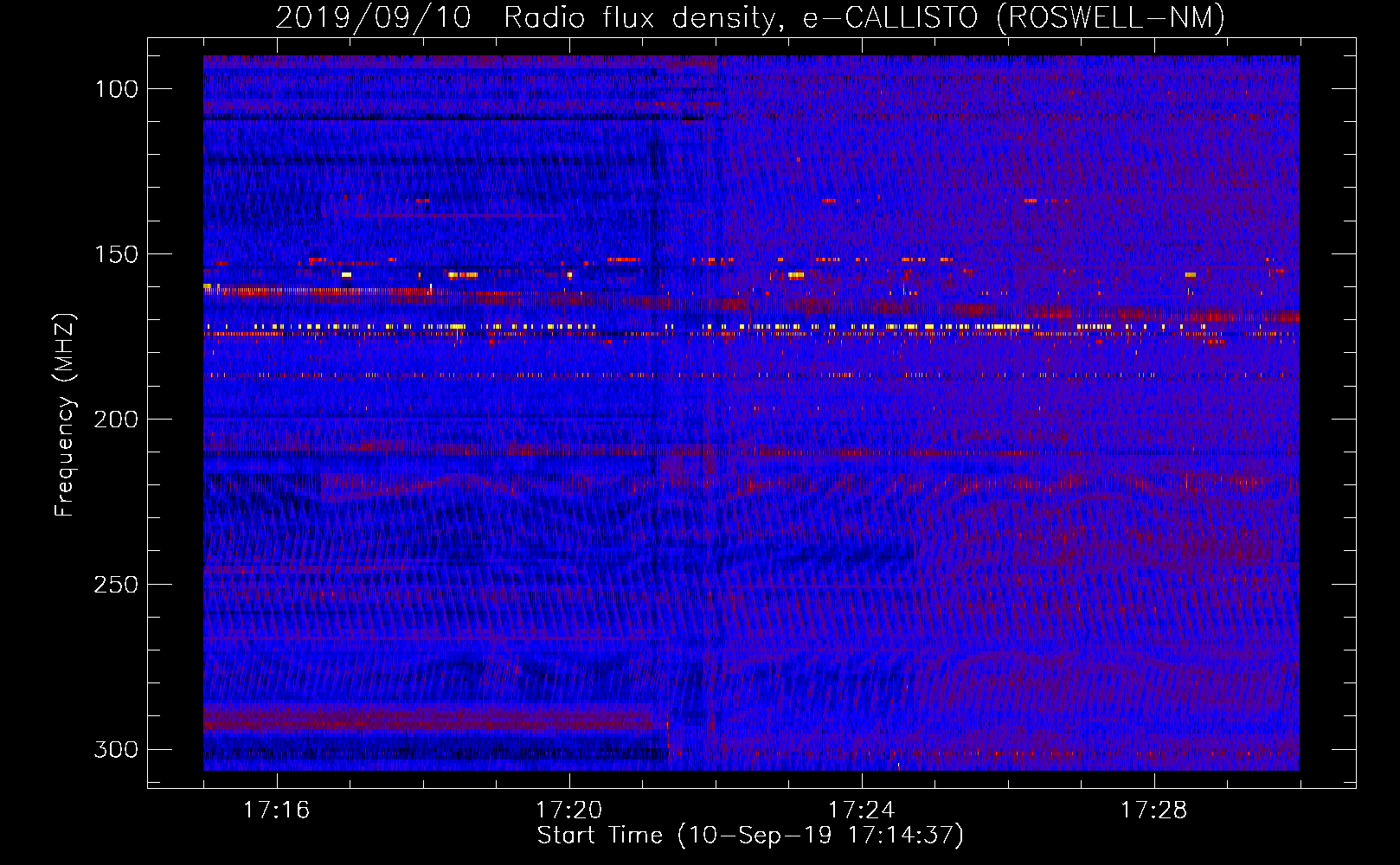1400x865 pixels.
Task: Click the plot title 'Radio flux density, e-CALLISTO (ROSWELL-NM)'
Action: (864, 18)
